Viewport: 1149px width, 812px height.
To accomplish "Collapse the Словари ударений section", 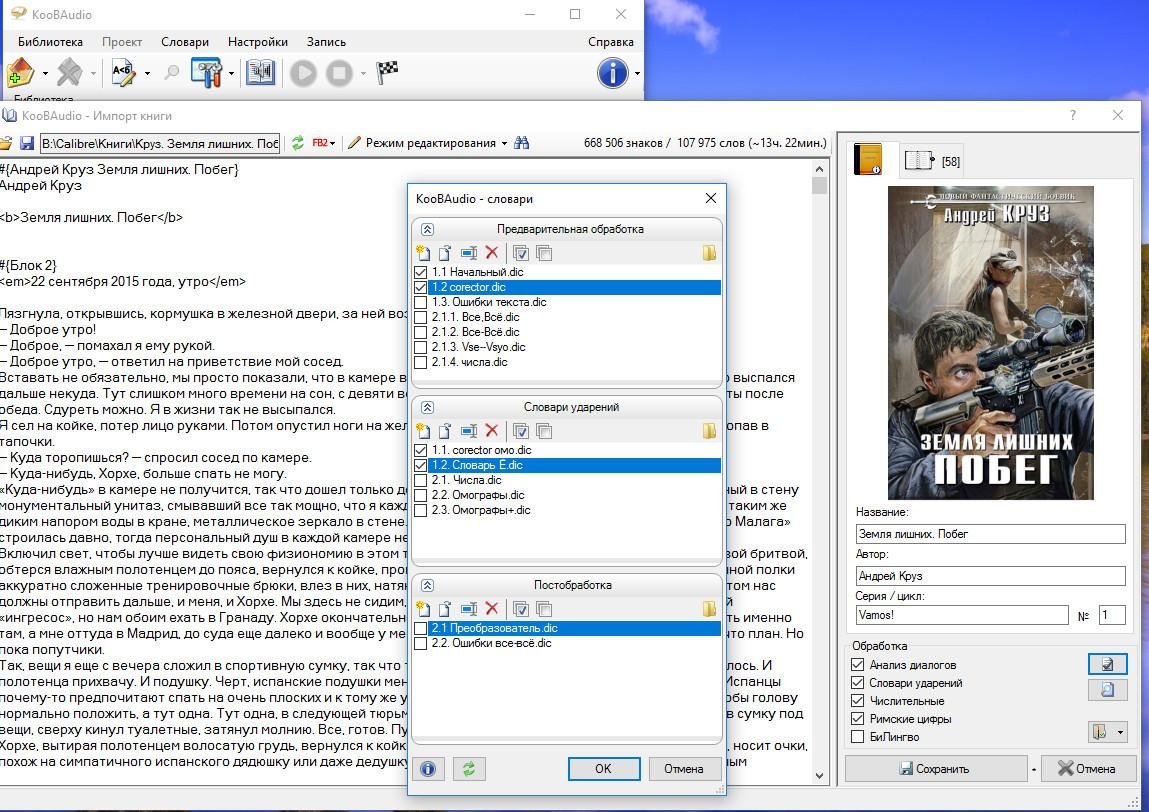I will 428,407.
